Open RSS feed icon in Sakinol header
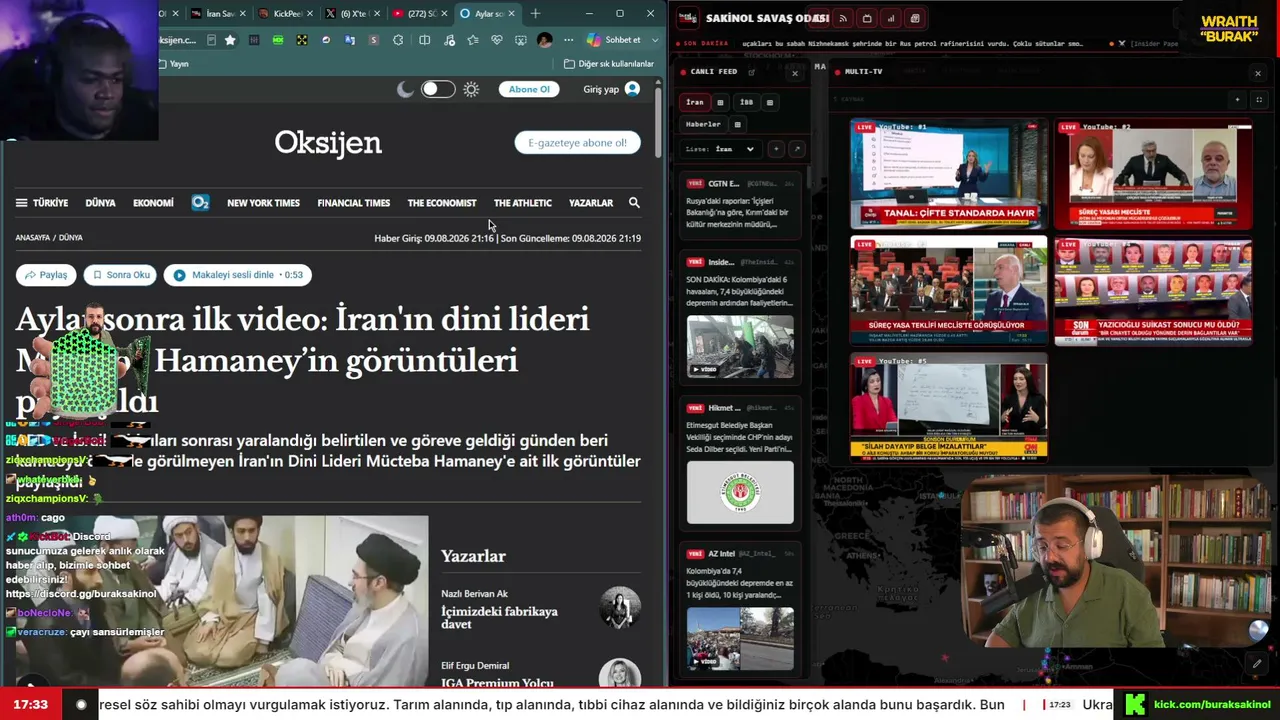The height and width of the screenshot is (720, 1280). (x=843, y=18)
